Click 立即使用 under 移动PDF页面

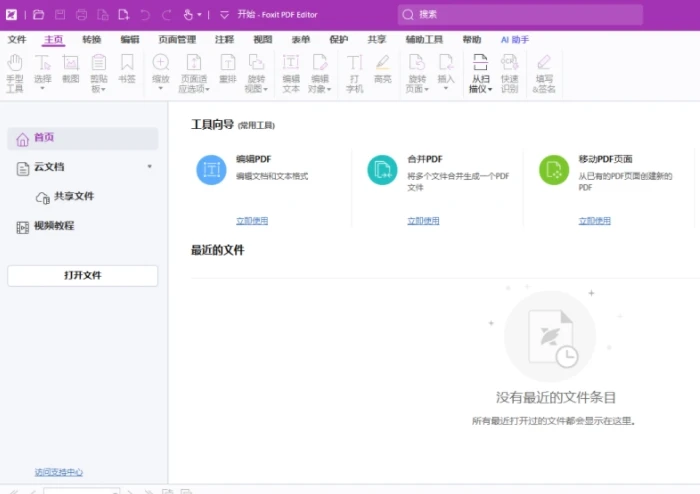point(595,220)
